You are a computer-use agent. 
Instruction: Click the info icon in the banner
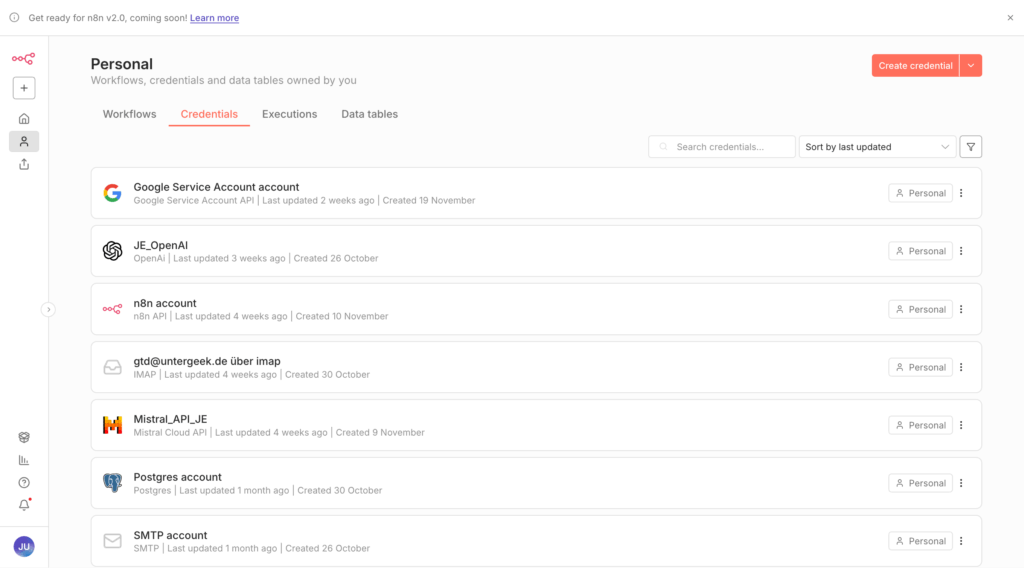pos(14,18)
